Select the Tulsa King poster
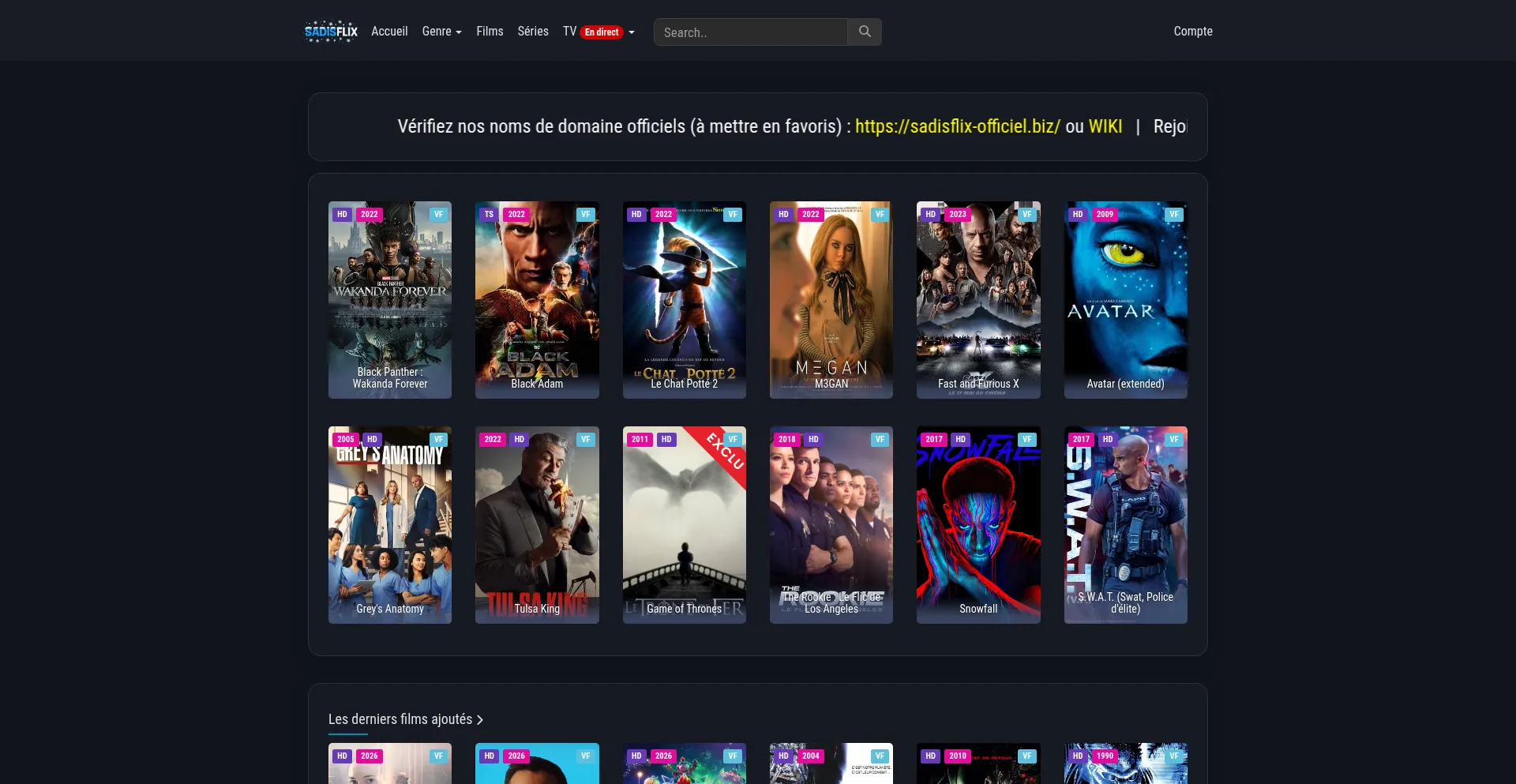1516x784 pixels. point(537,525)
